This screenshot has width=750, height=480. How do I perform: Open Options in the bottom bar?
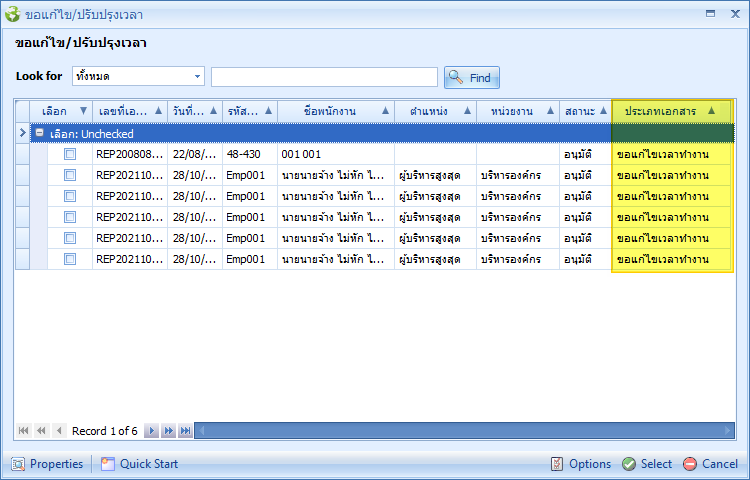click(x=581, y=464)
